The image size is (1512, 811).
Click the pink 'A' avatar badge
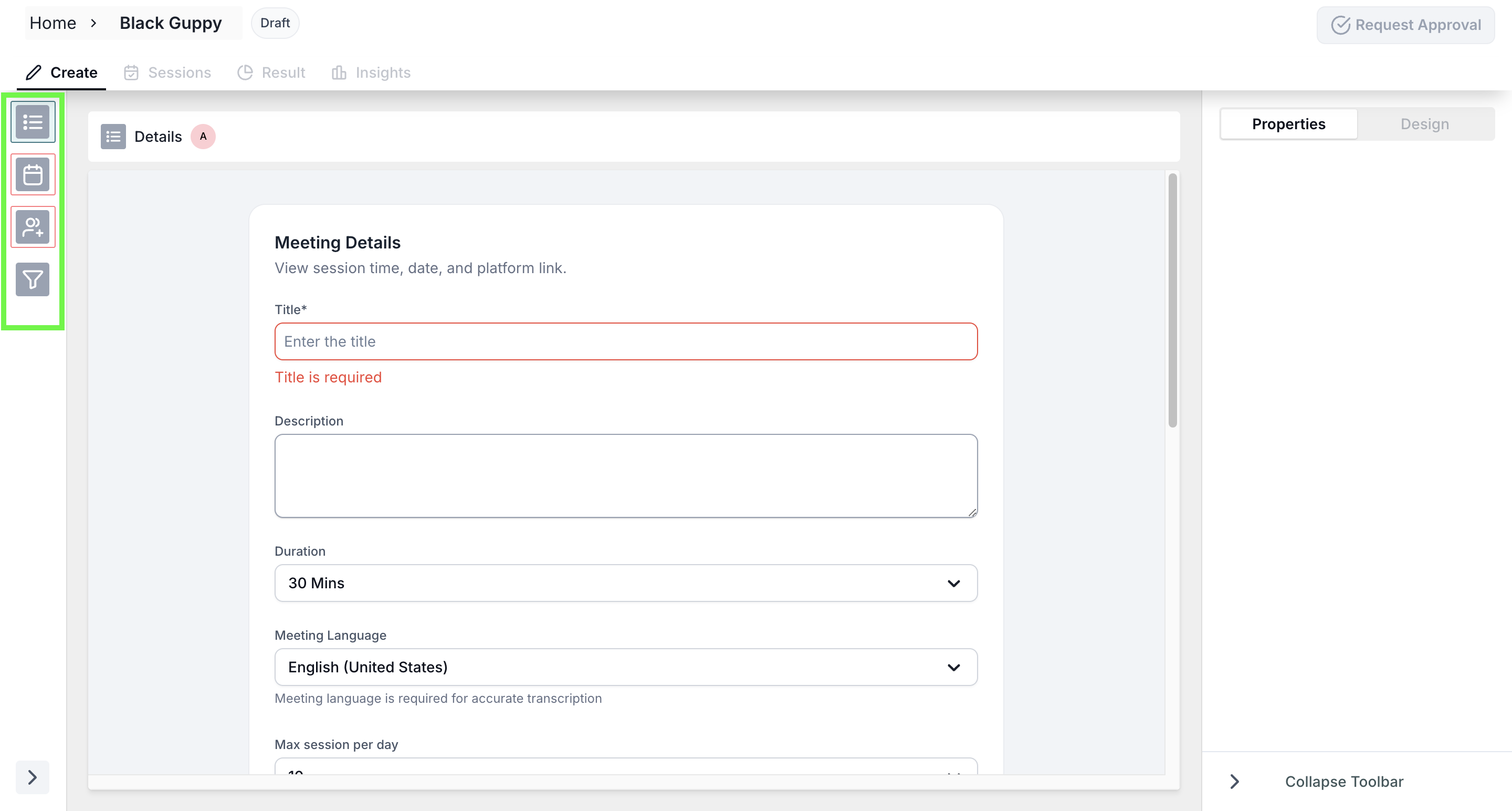click(x=203, y=136)
